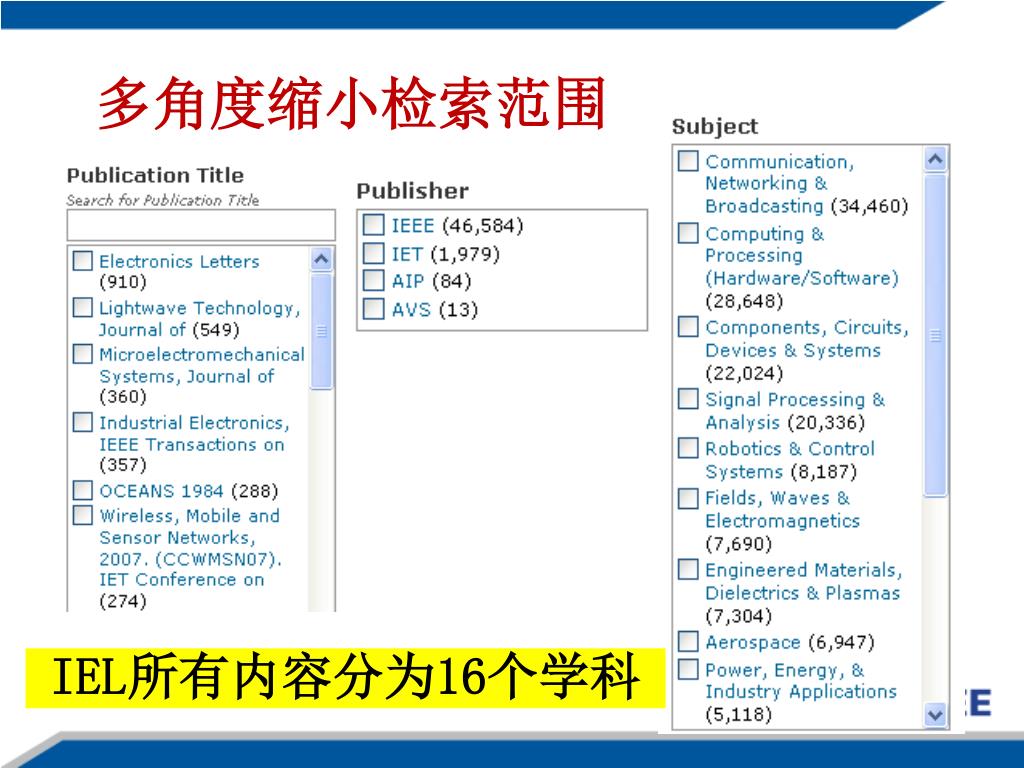The width and height of the screenshot is (1024, 768).
Task: Click the AVS publisher link
Action: 411,309
